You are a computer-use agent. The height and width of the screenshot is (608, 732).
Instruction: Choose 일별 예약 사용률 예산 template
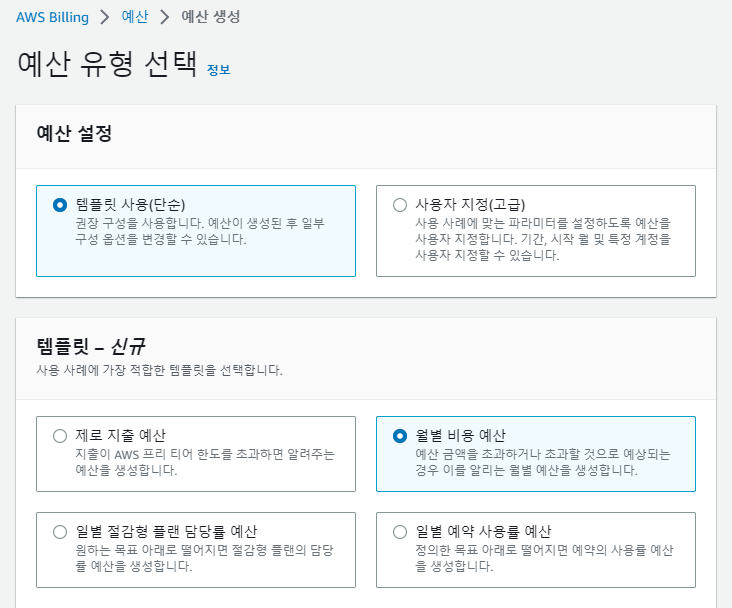tap(400, 532)
